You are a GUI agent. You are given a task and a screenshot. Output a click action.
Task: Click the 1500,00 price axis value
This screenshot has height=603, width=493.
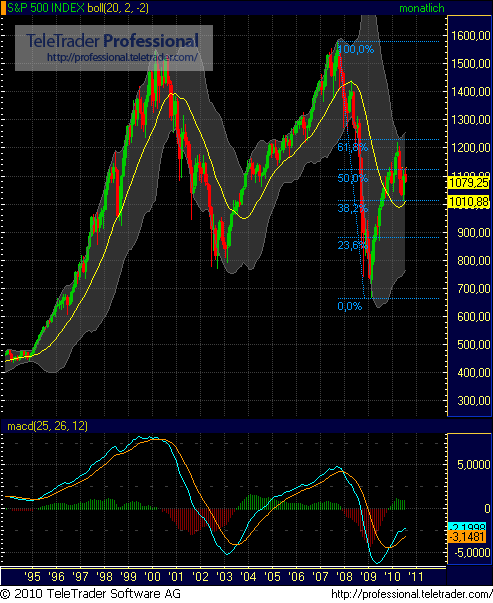[471, 64]
